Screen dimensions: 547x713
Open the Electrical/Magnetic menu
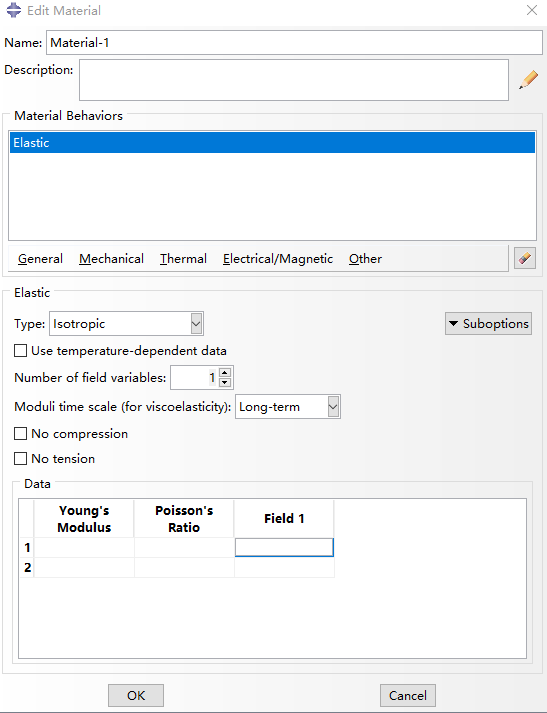point(278,259)
